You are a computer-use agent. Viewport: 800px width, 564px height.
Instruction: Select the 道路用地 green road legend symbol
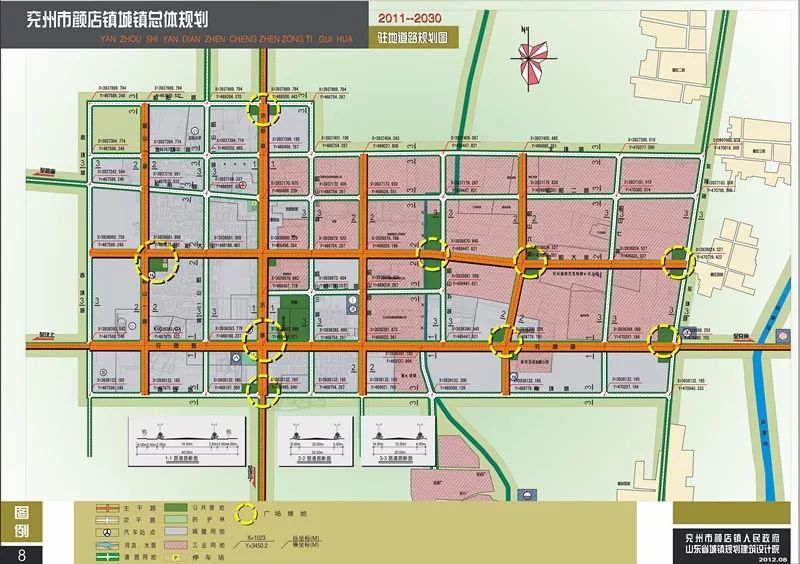(107, 557)
